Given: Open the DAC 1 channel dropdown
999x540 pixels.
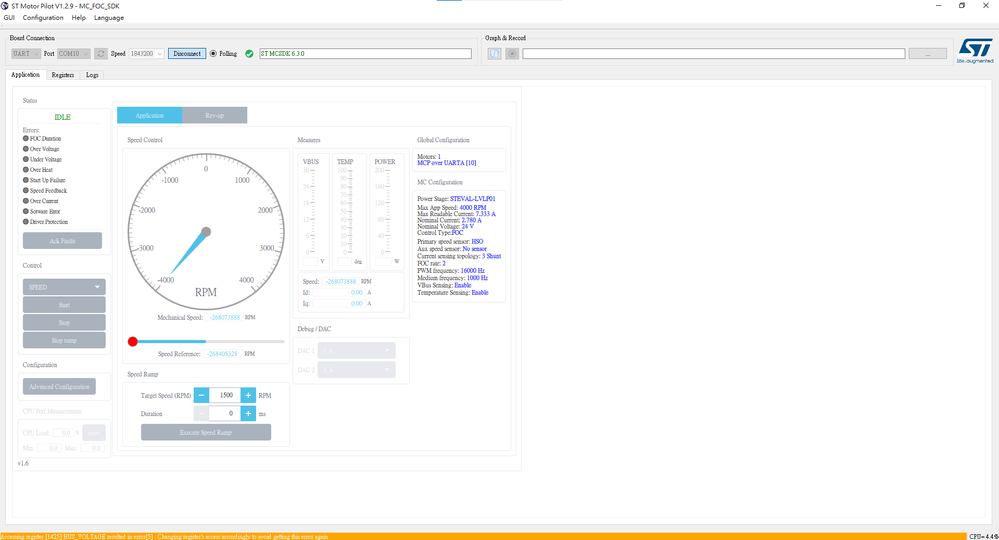Looking at the screenshot, I should coord(356,350).
